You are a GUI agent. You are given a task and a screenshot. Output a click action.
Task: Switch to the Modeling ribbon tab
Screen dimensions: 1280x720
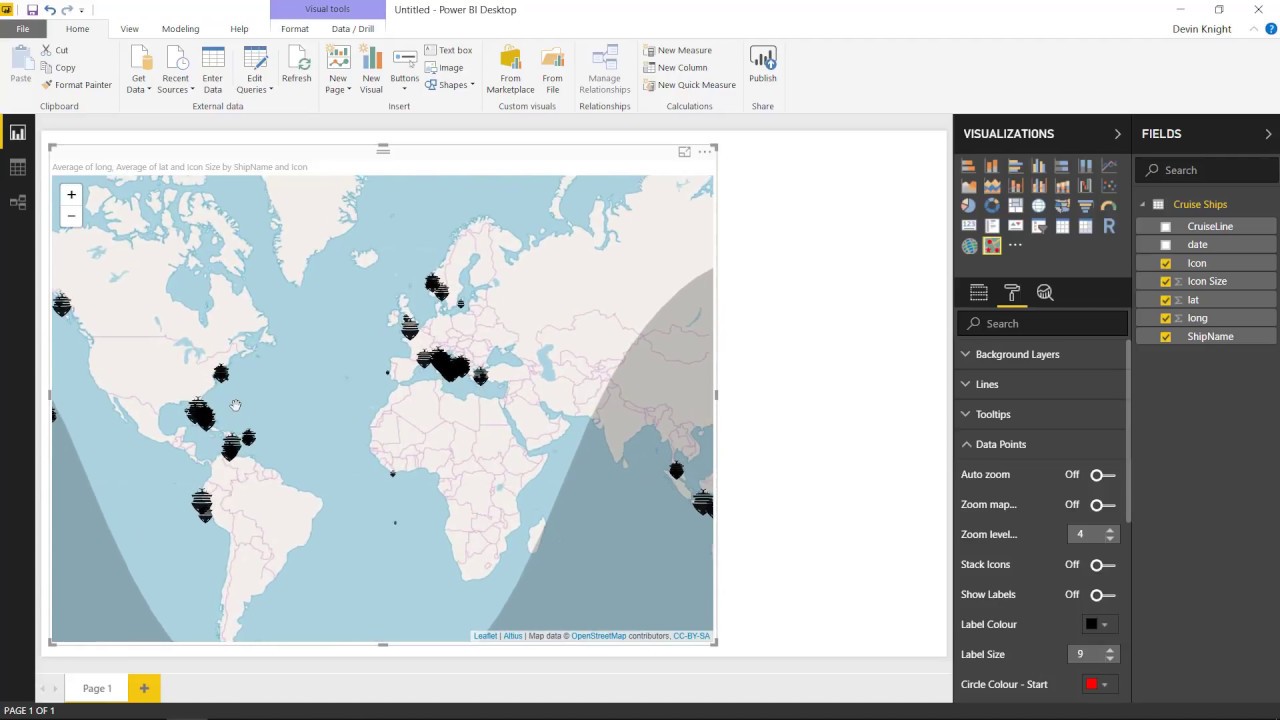point(180,28)
